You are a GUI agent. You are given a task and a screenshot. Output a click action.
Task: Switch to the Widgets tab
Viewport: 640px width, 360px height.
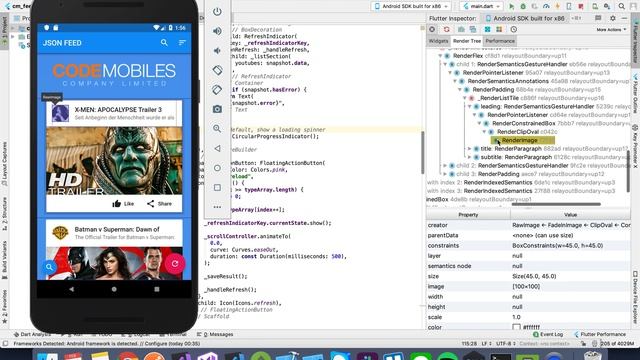click(438, 41)
